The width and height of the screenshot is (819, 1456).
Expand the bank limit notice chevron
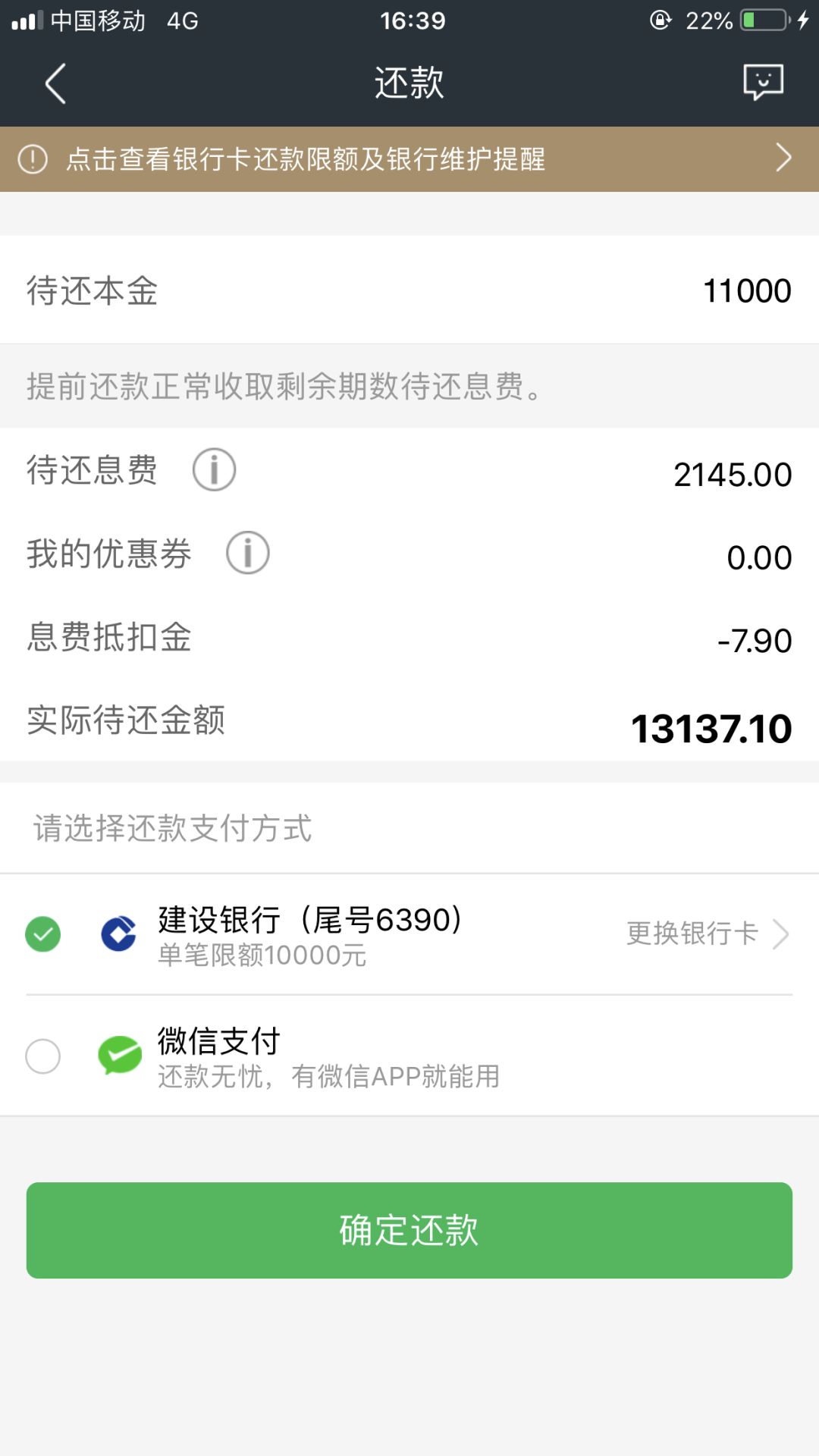tap(783, 158)
